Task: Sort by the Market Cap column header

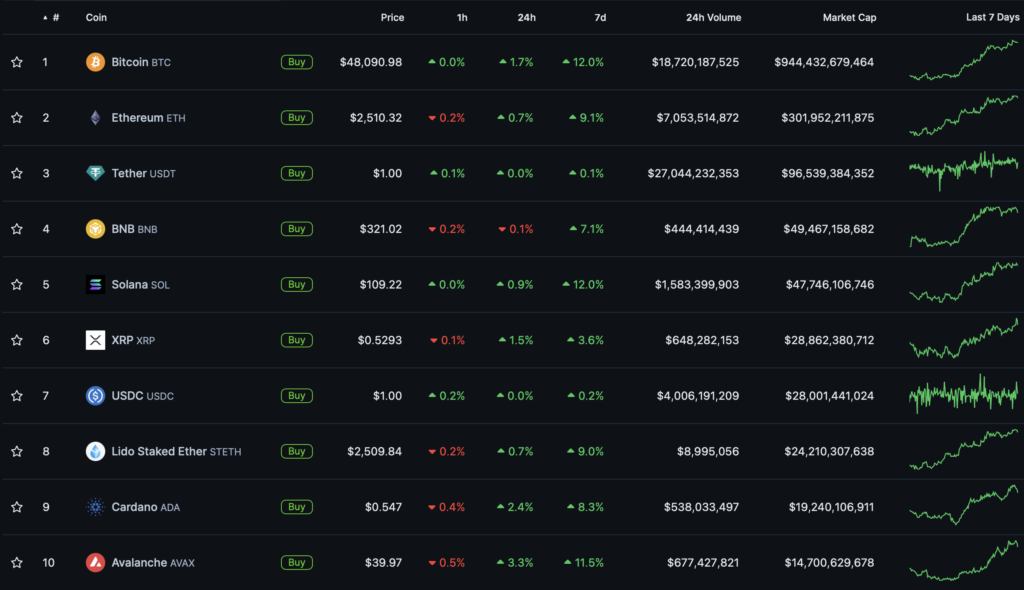Action: (848, 18)
